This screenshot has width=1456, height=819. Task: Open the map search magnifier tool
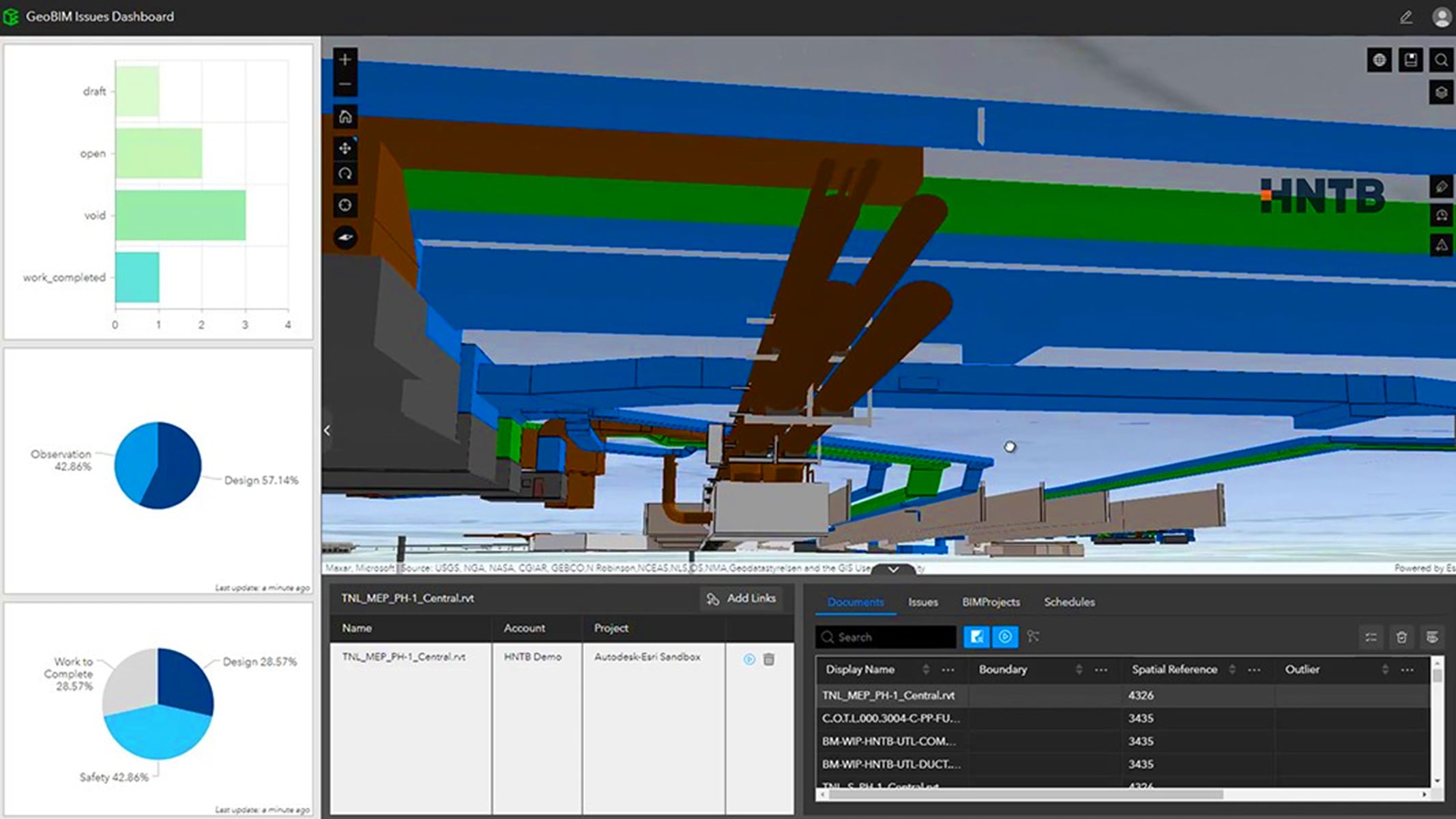[x=1441, y=60]
